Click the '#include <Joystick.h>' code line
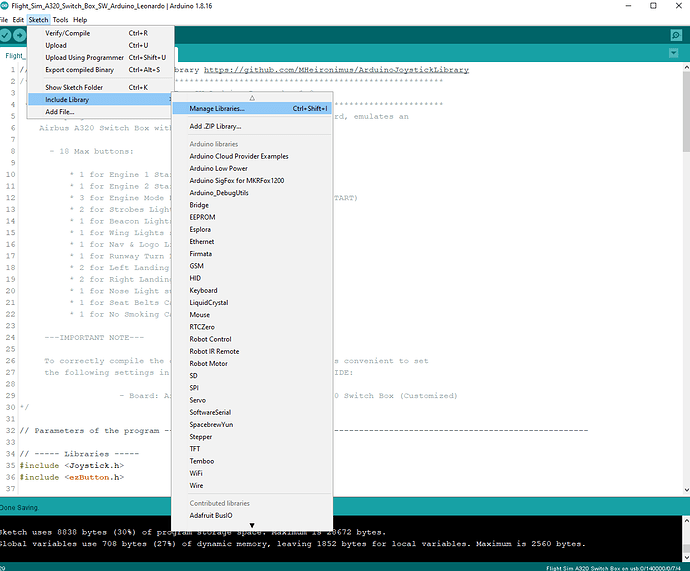 72,465
